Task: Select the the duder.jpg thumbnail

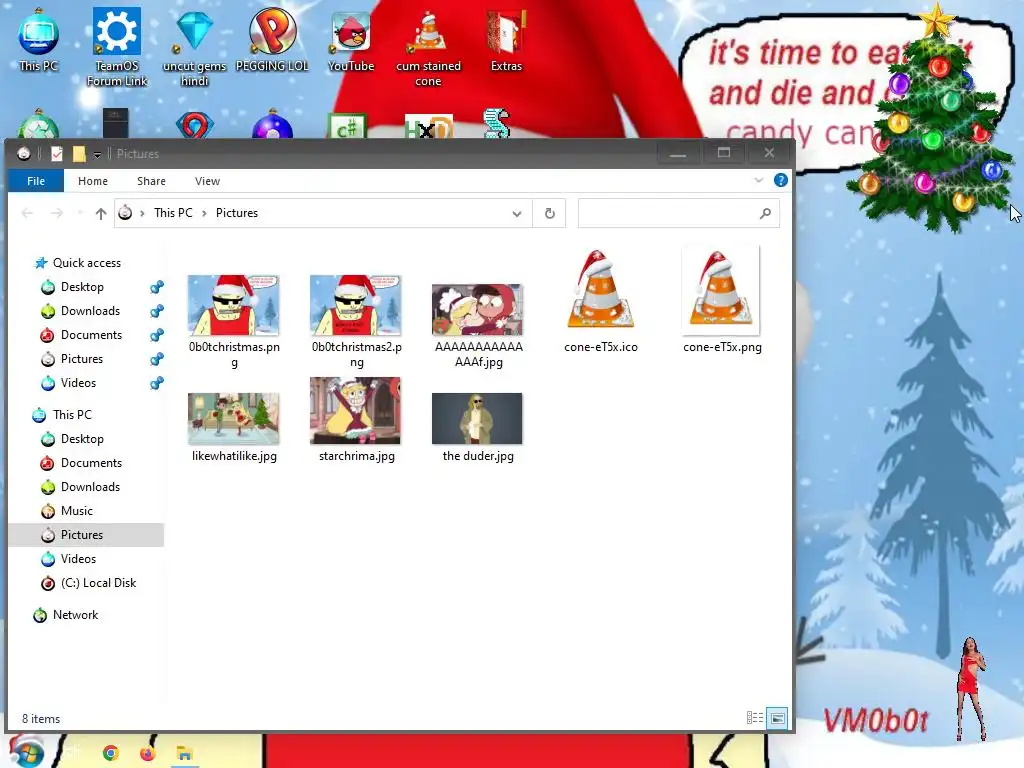Action: (x=477, y=419)
